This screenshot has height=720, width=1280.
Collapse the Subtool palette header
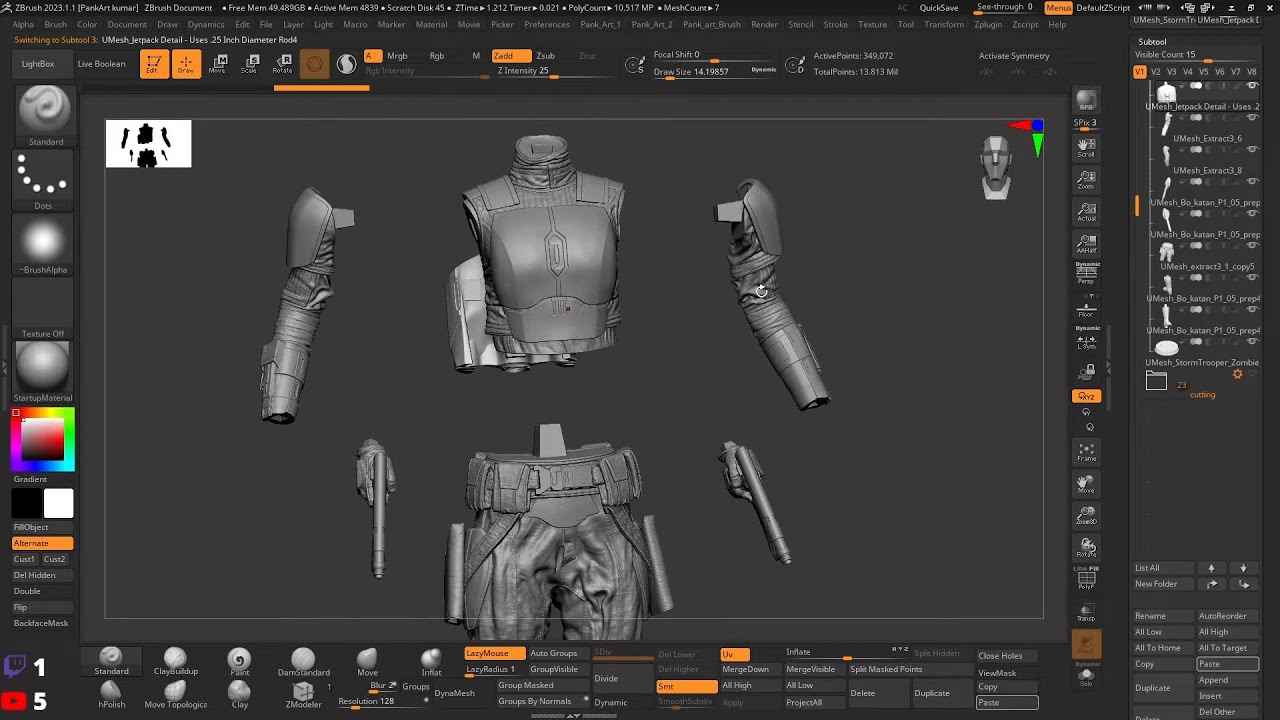(1152, 42)
